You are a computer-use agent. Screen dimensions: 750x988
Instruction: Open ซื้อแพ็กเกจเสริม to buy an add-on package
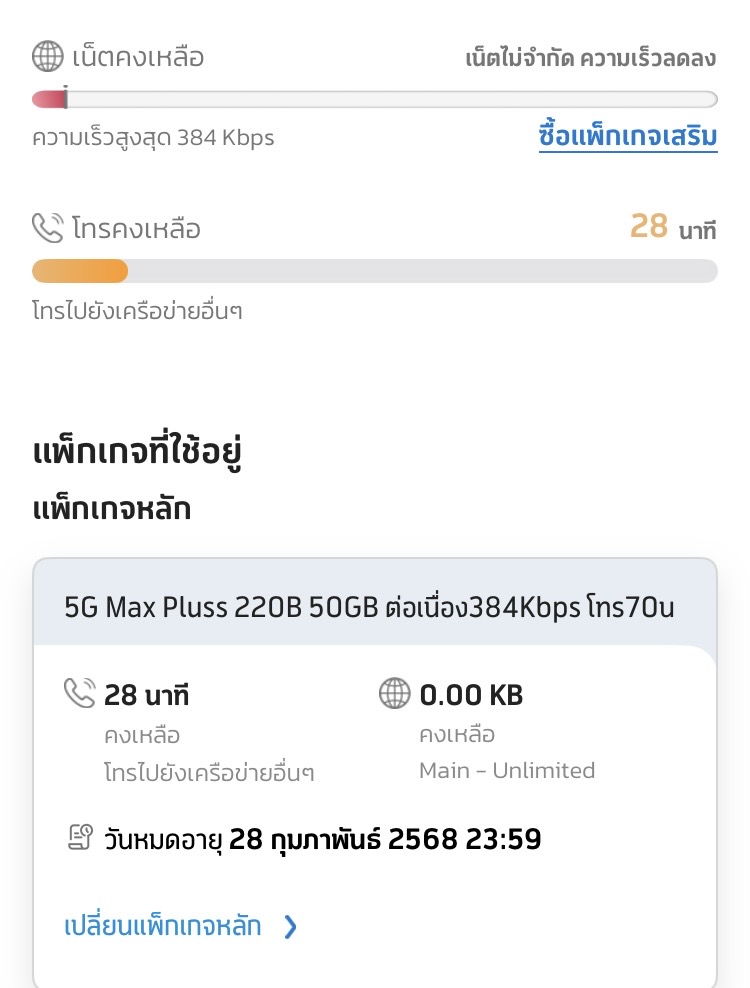tap(628, 138)
